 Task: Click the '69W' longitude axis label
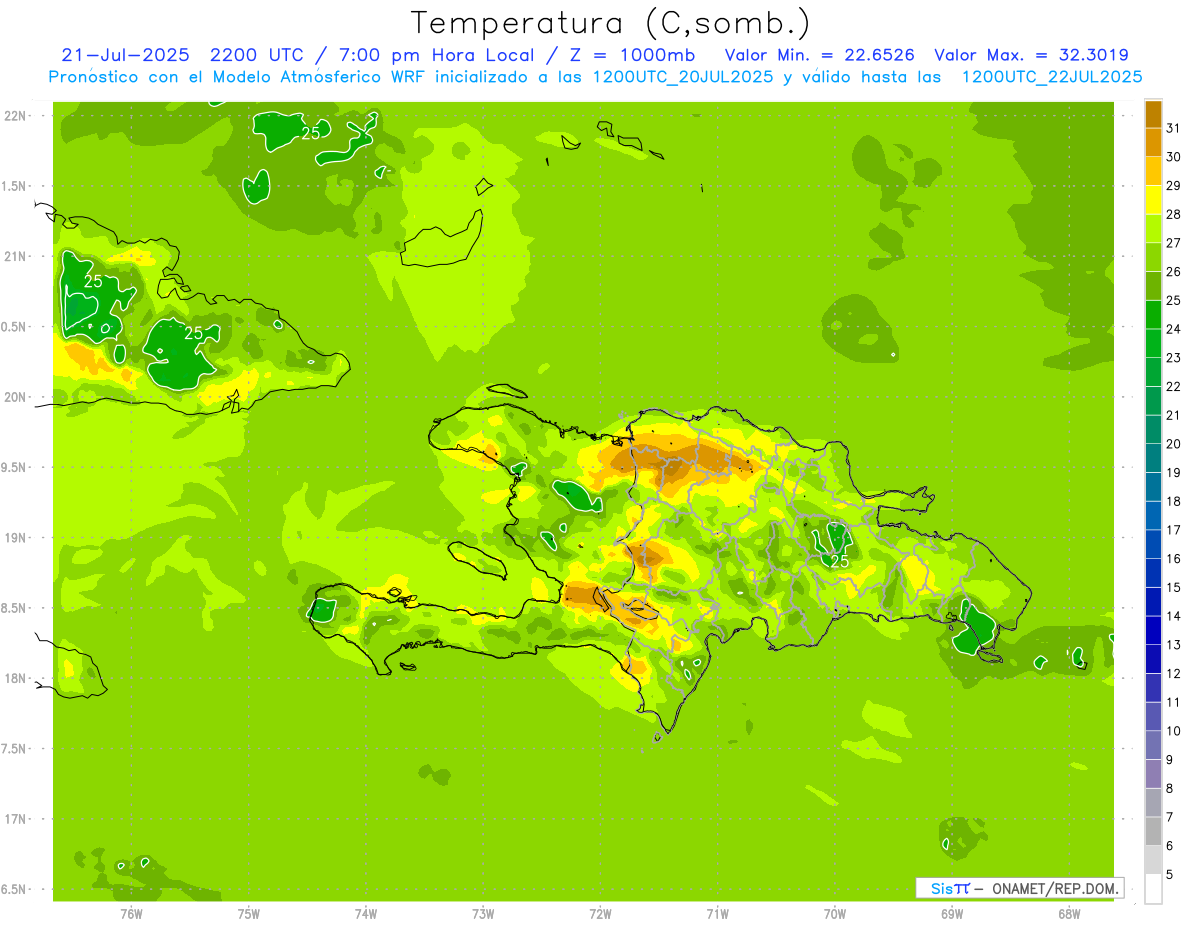pyautogui.click(x=952, y=914)
